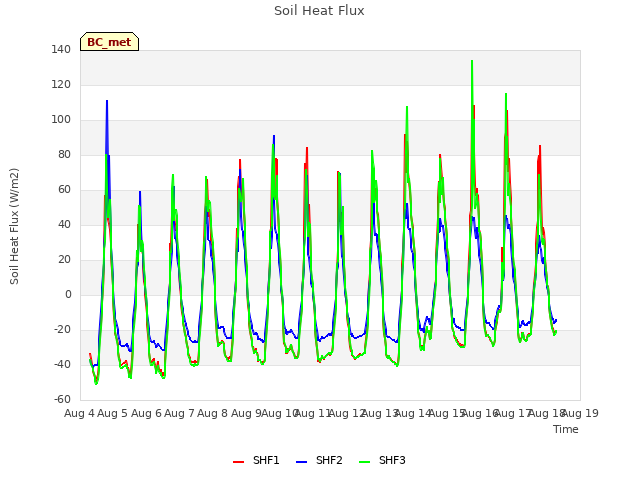Image resolution: width=640 pixels, height=480 pixels.
Task: Click the 0 y-axis tick label
Action: point(68,294)
